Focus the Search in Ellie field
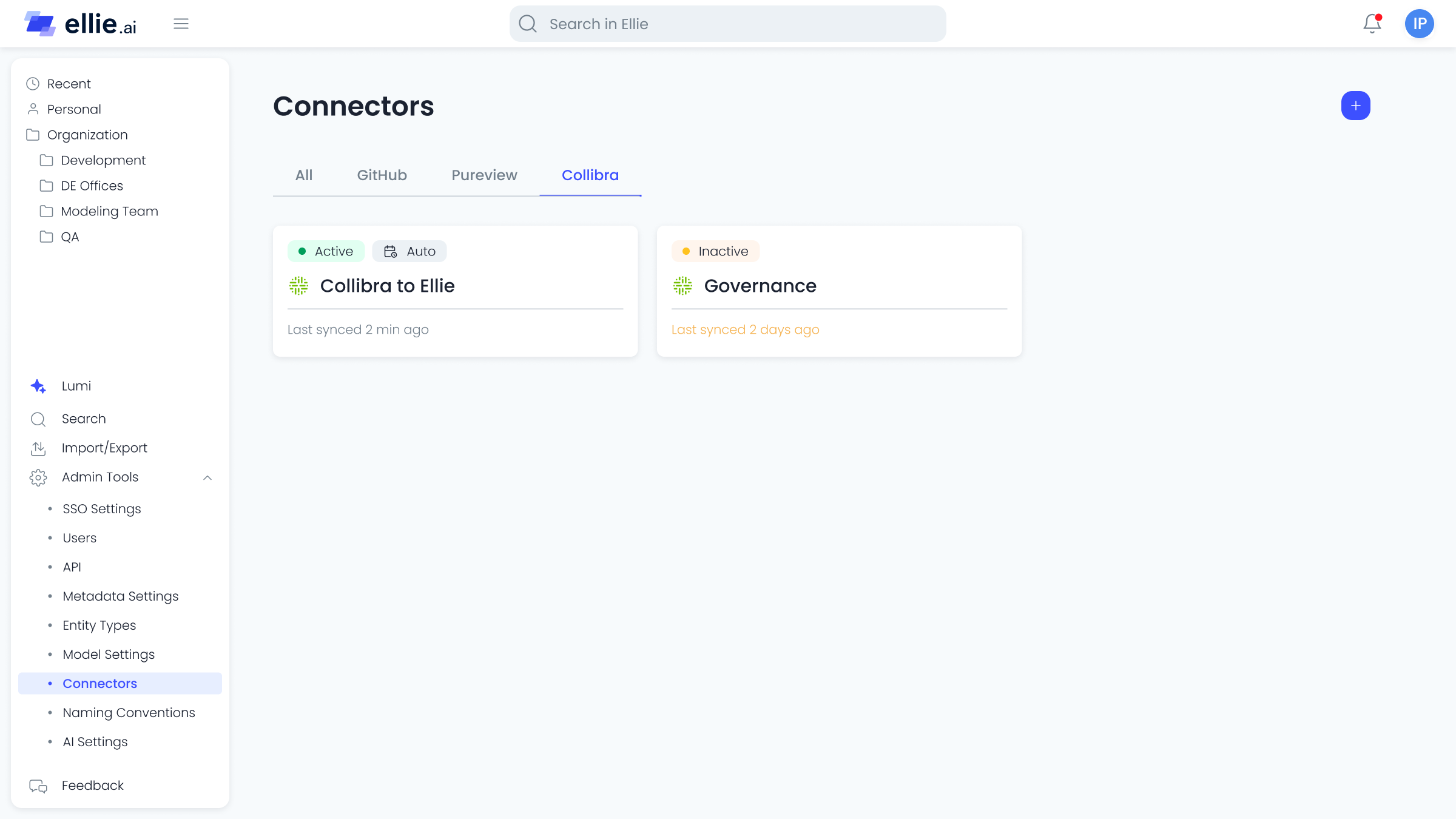Viewport: 1456px width, 819px height. [x=727, y=24]
